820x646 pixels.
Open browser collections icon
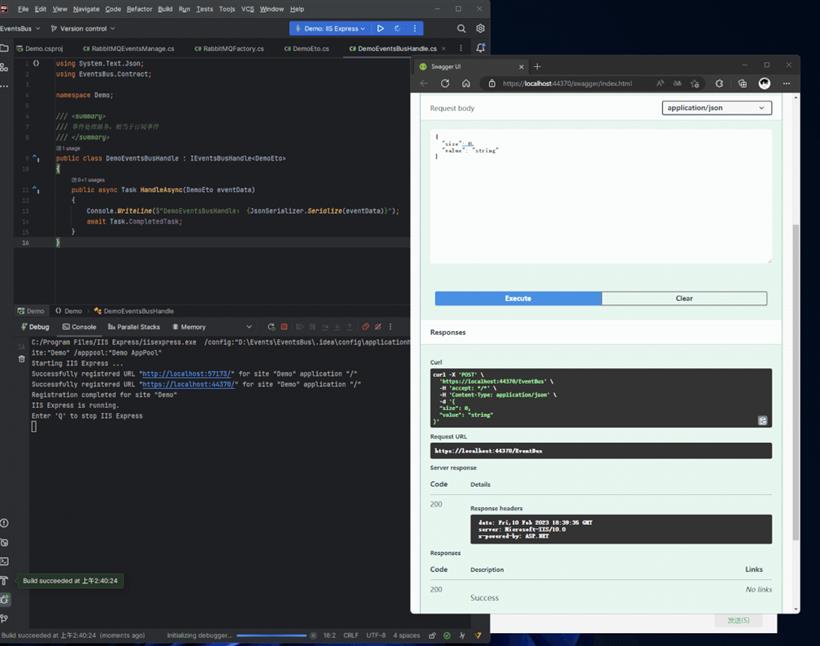click(x=742, y=83)
